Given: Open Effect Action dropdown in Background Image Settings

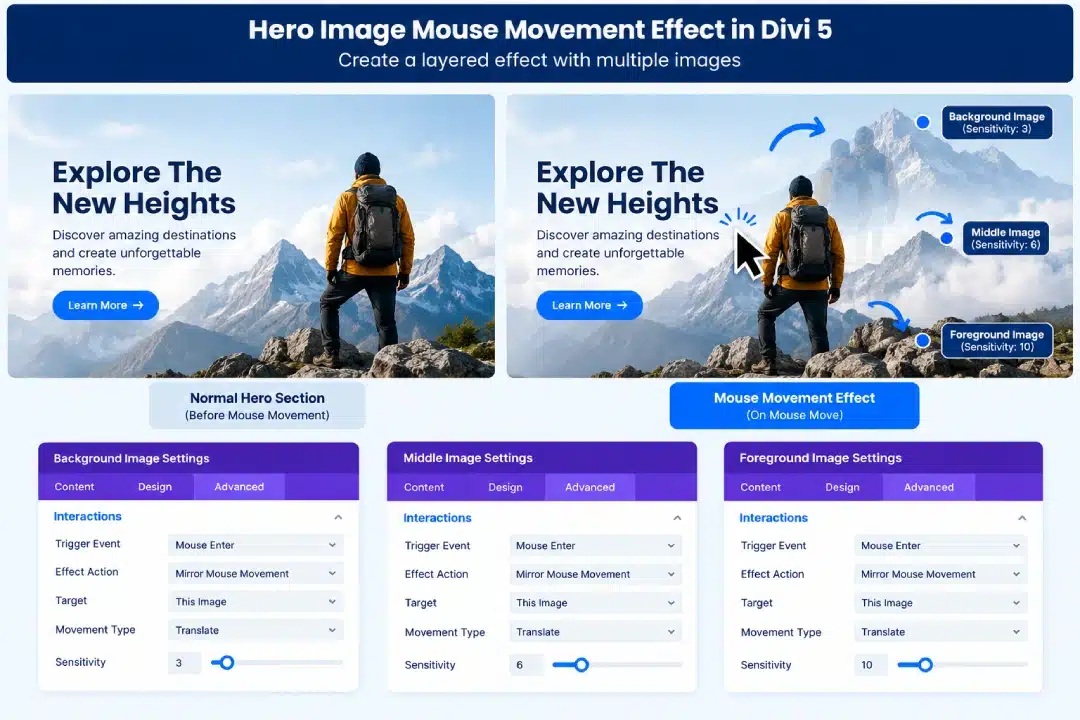Looking at the screenshot, I should (x=256, y=573).
